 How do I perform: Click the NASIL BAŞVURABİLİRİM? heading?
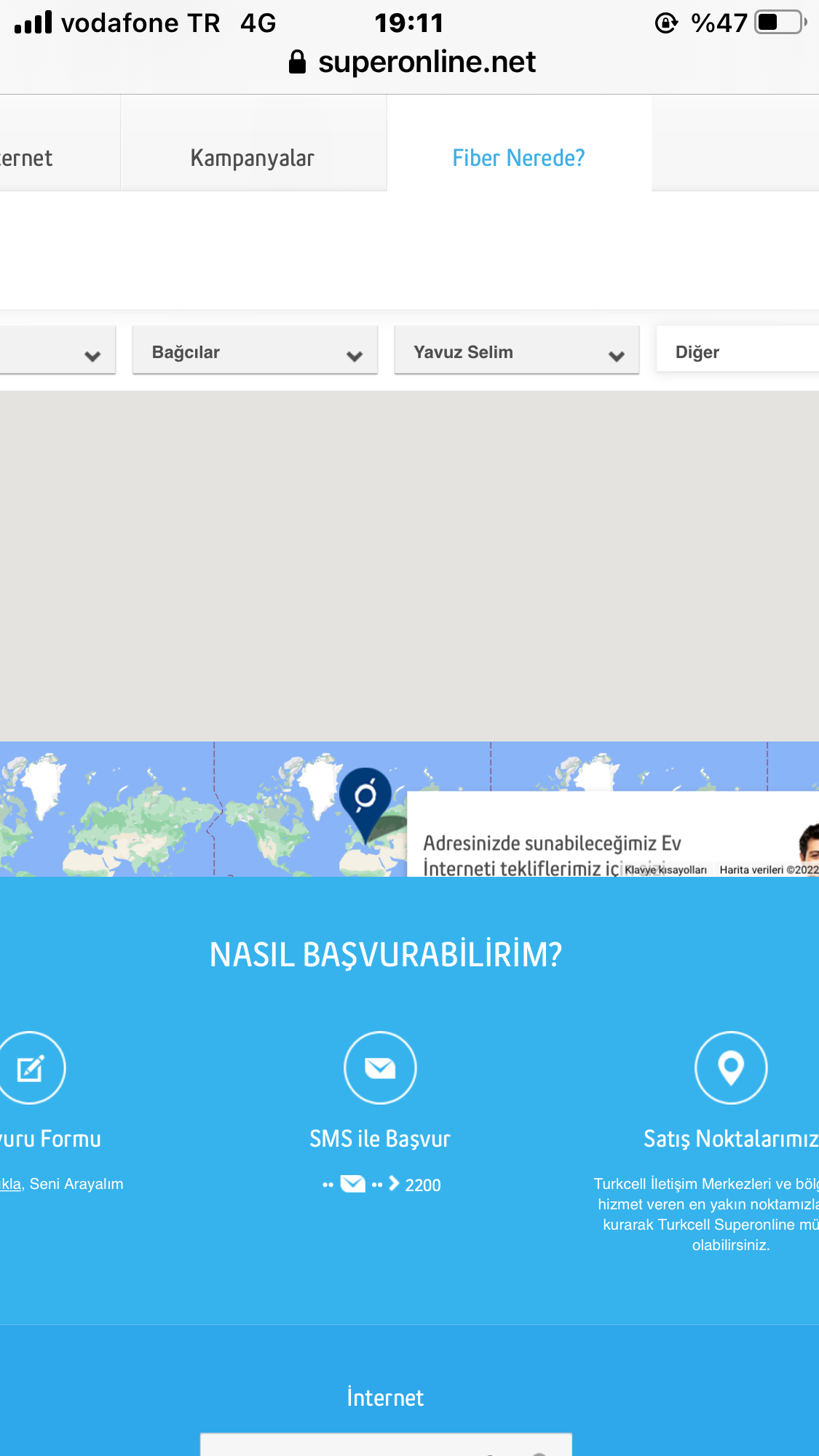386,955
